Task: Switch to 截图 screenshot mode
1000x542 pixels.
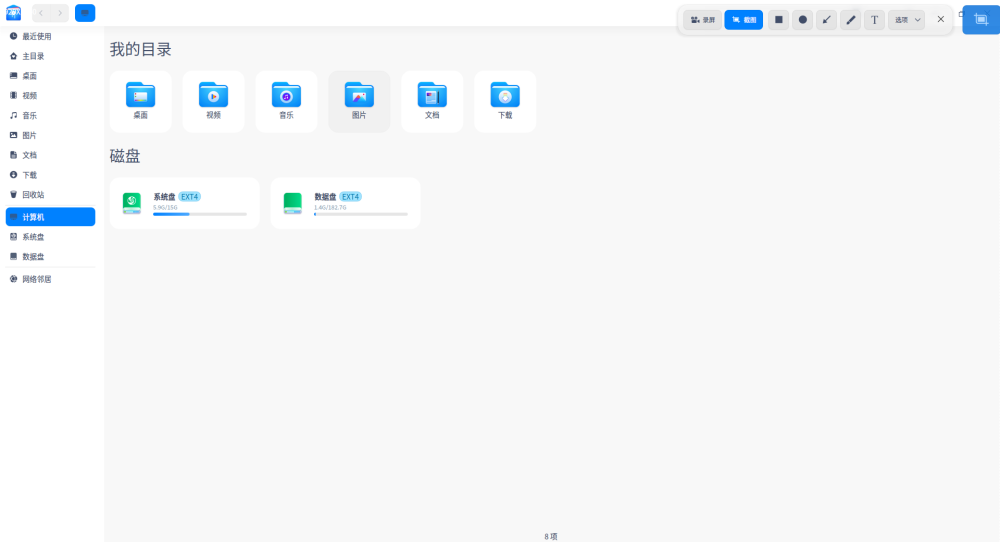Action: click(x=744, y=19)
